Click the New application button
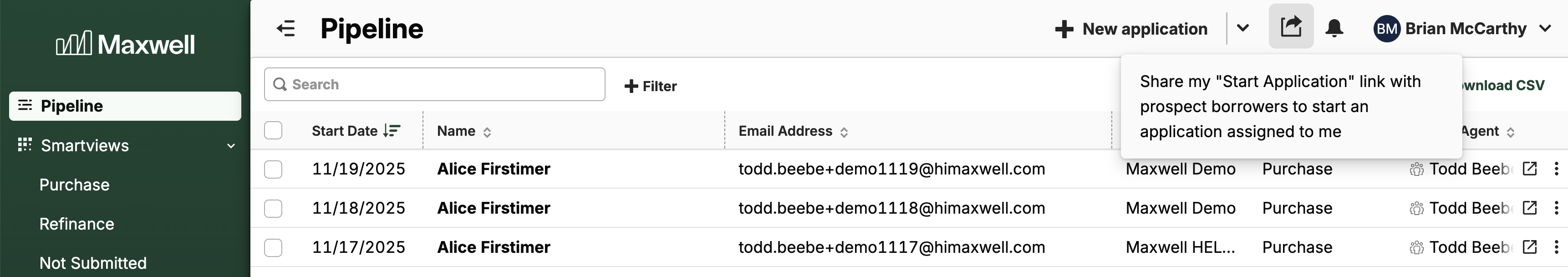This screenshot has height=277, width=1568. [1131, 29]
